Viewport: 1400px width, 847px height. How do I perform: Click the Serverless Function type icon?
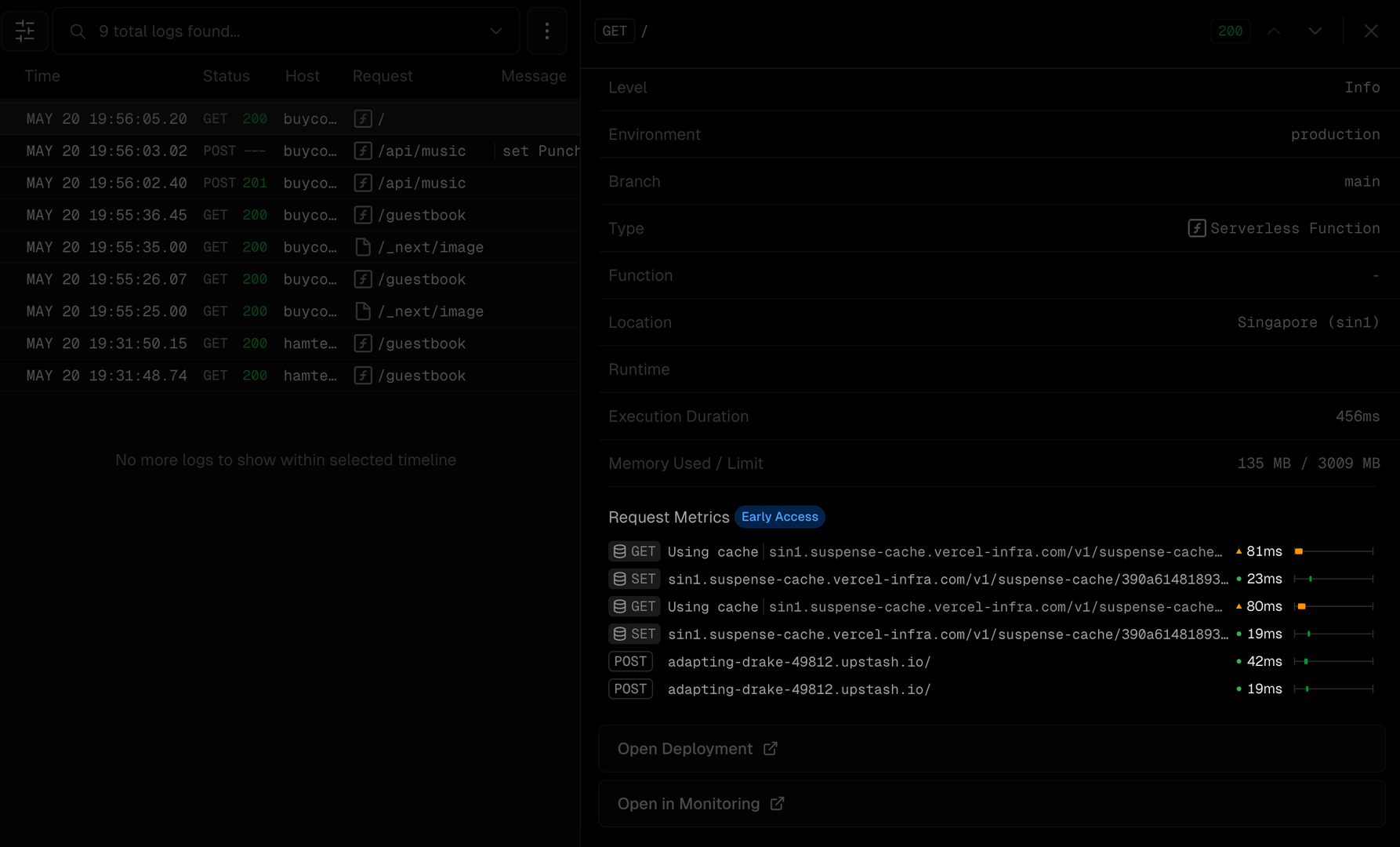click(1196, 228)
